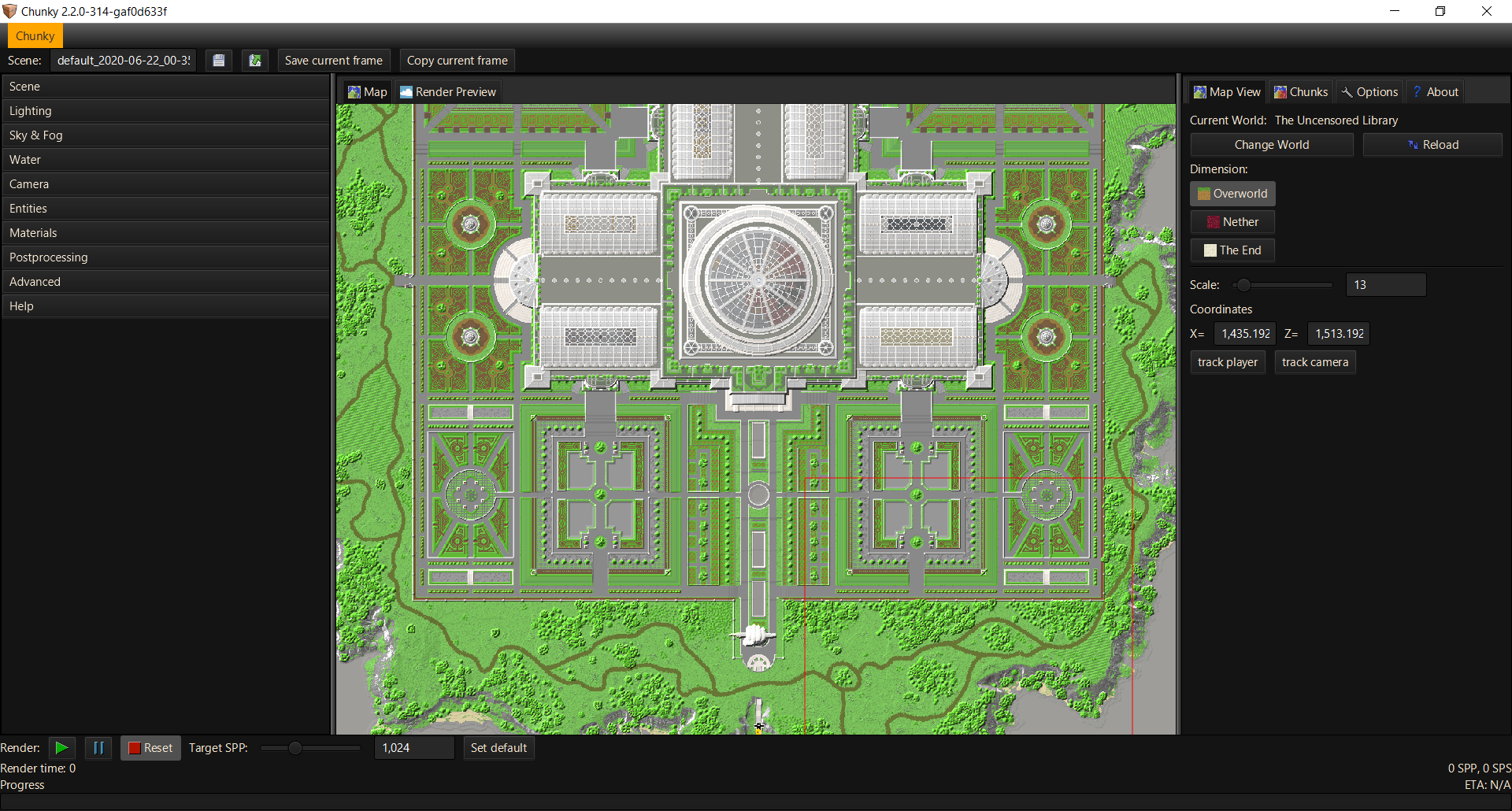Open the Options tab

coord(1370,92)
